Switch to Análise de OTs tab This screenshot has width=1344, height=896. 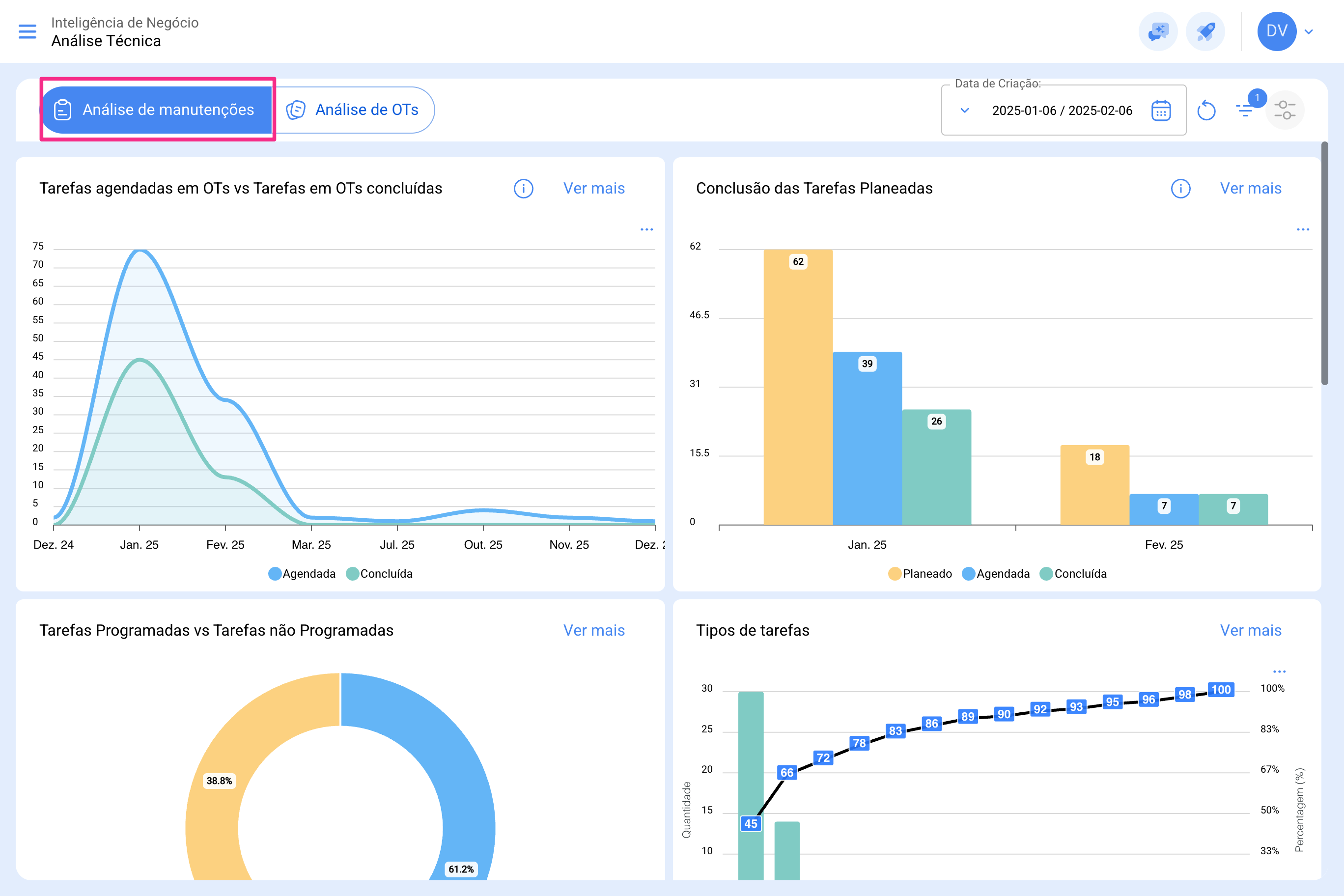(353, 110)
